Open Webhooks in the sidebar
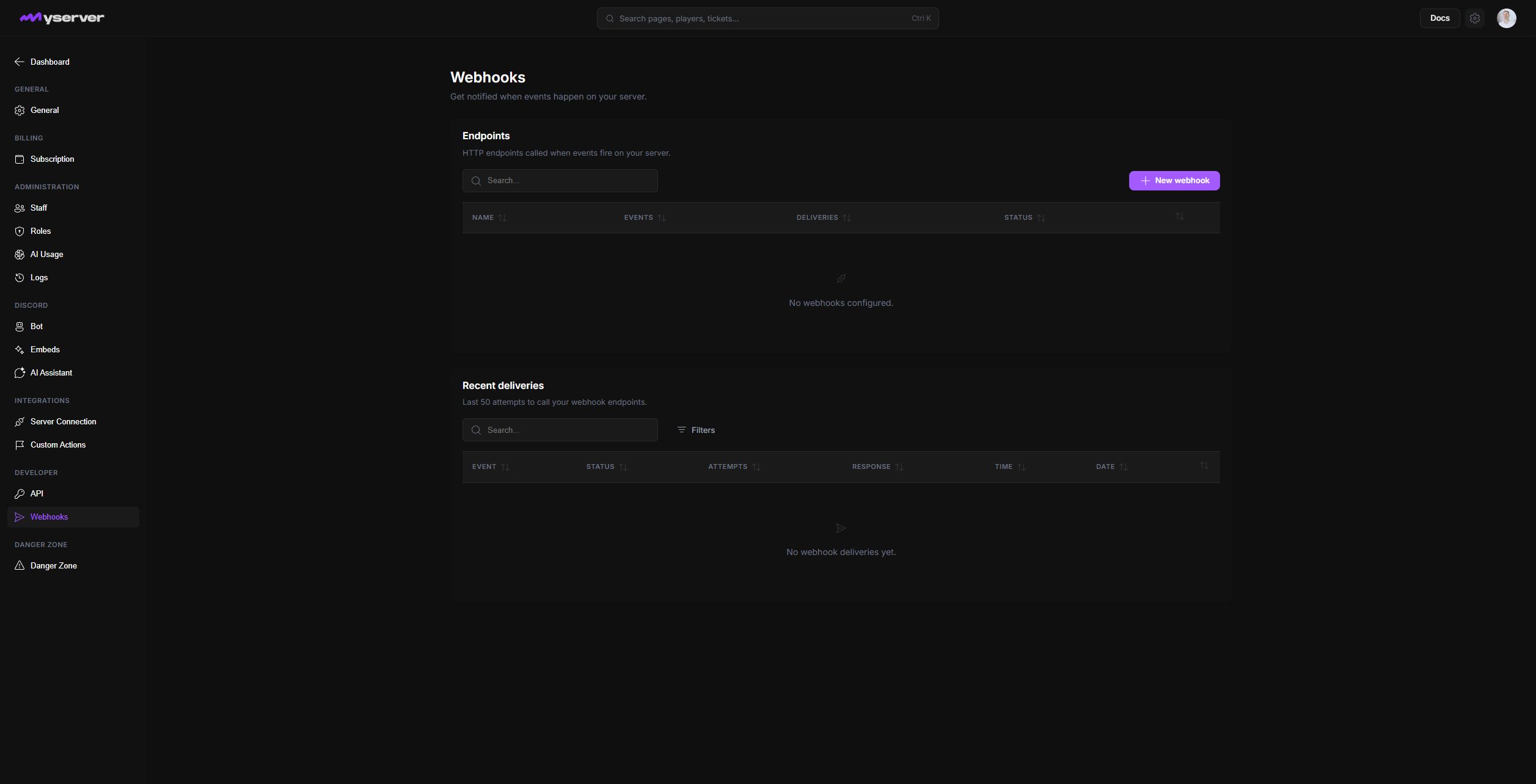The height and width of the screenshot is (784, 1536). [x=73, y=517]
